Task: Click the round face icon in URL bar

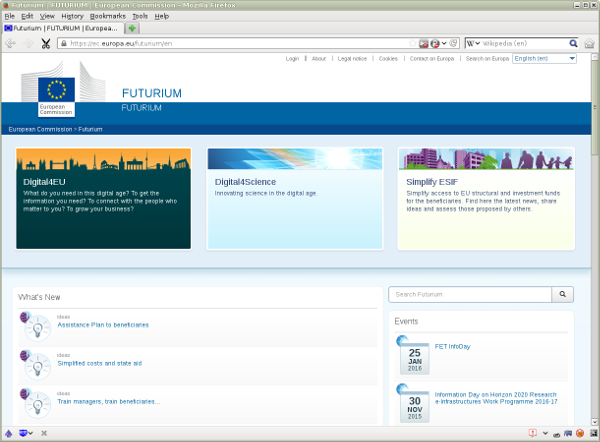Action: 453,43
